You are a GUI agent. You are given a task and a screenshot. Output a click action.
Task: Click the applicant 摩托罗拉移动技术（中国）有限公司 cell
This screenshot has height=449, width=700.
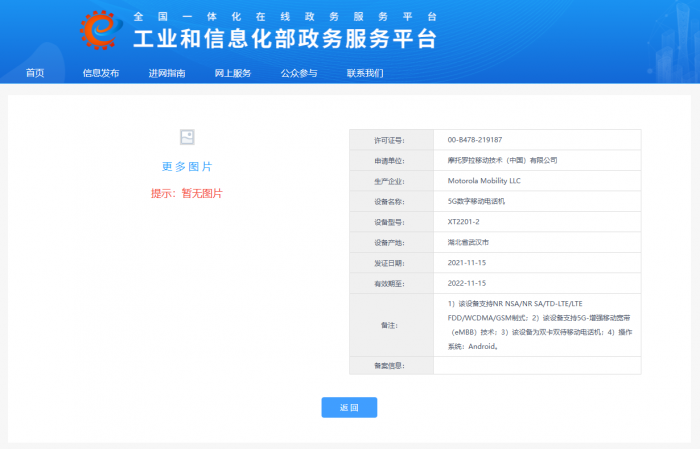pyautogui.click(x=502, y=160)
